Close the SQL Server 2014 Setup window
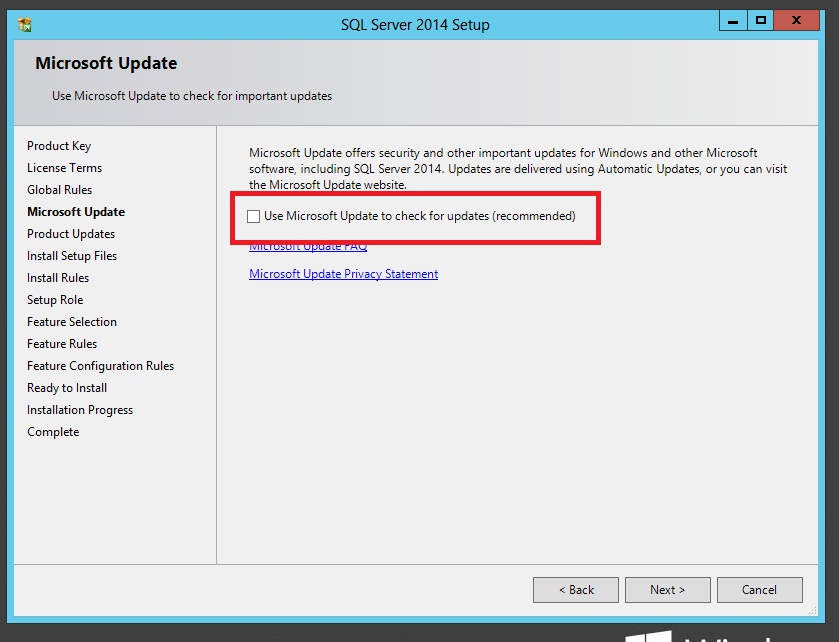839x642 pixels. point(797,21)
